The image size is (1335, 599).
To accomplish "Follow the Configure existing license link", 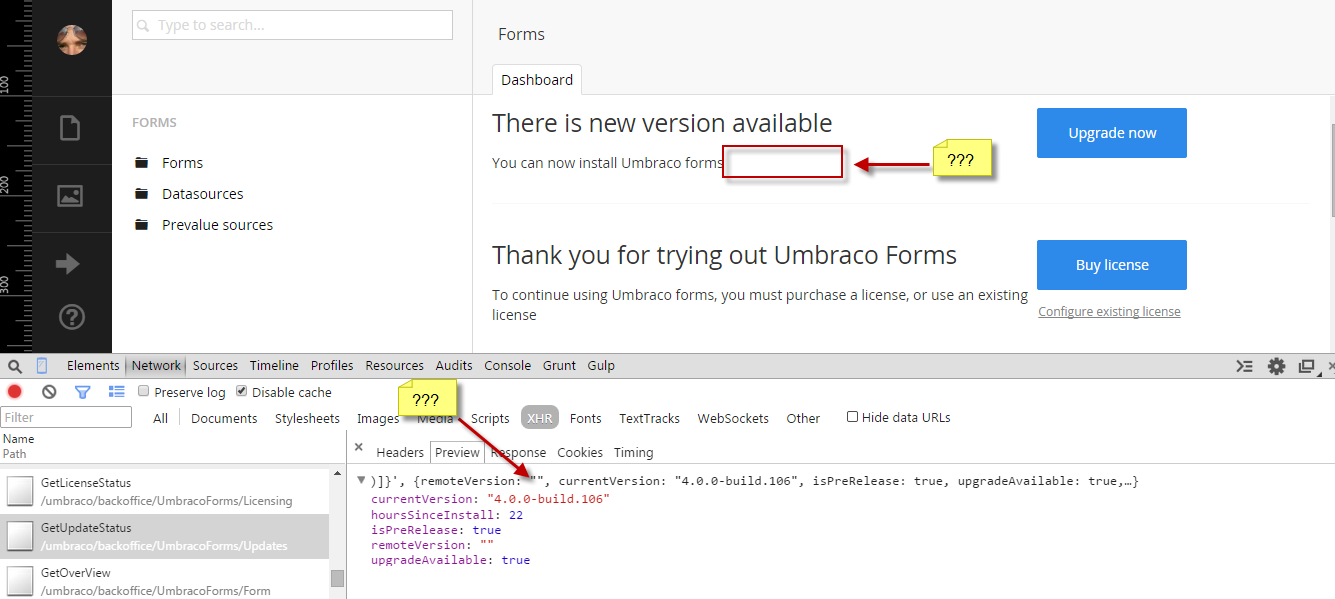I will click(x=1109, y=312).
